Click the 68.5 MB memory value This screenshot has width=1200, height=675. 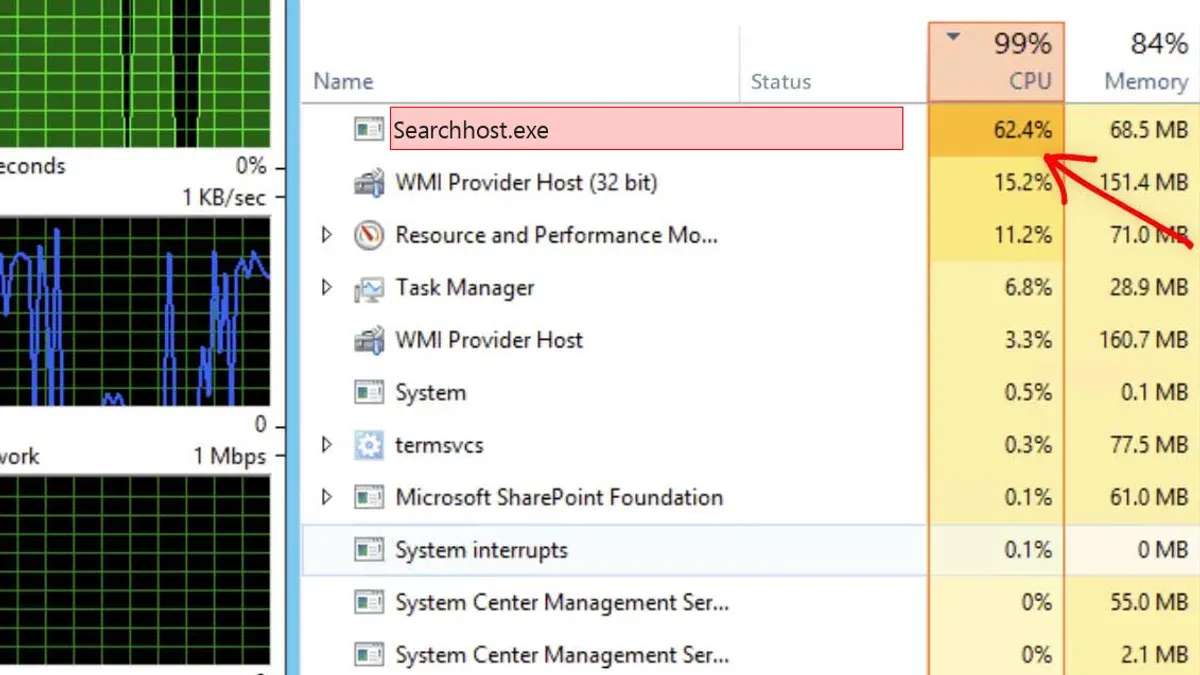point(1148,130)
